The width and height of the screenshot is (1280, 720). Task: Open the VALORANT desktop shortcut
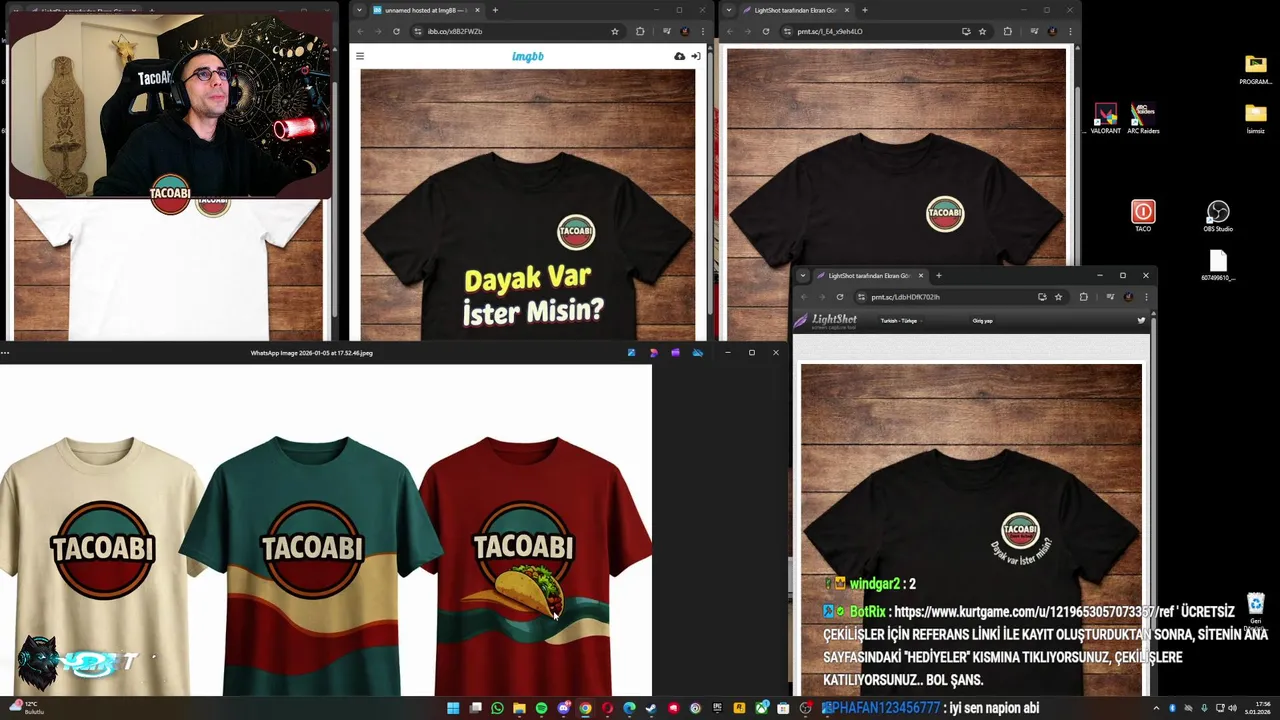(x=1105, y=119)
